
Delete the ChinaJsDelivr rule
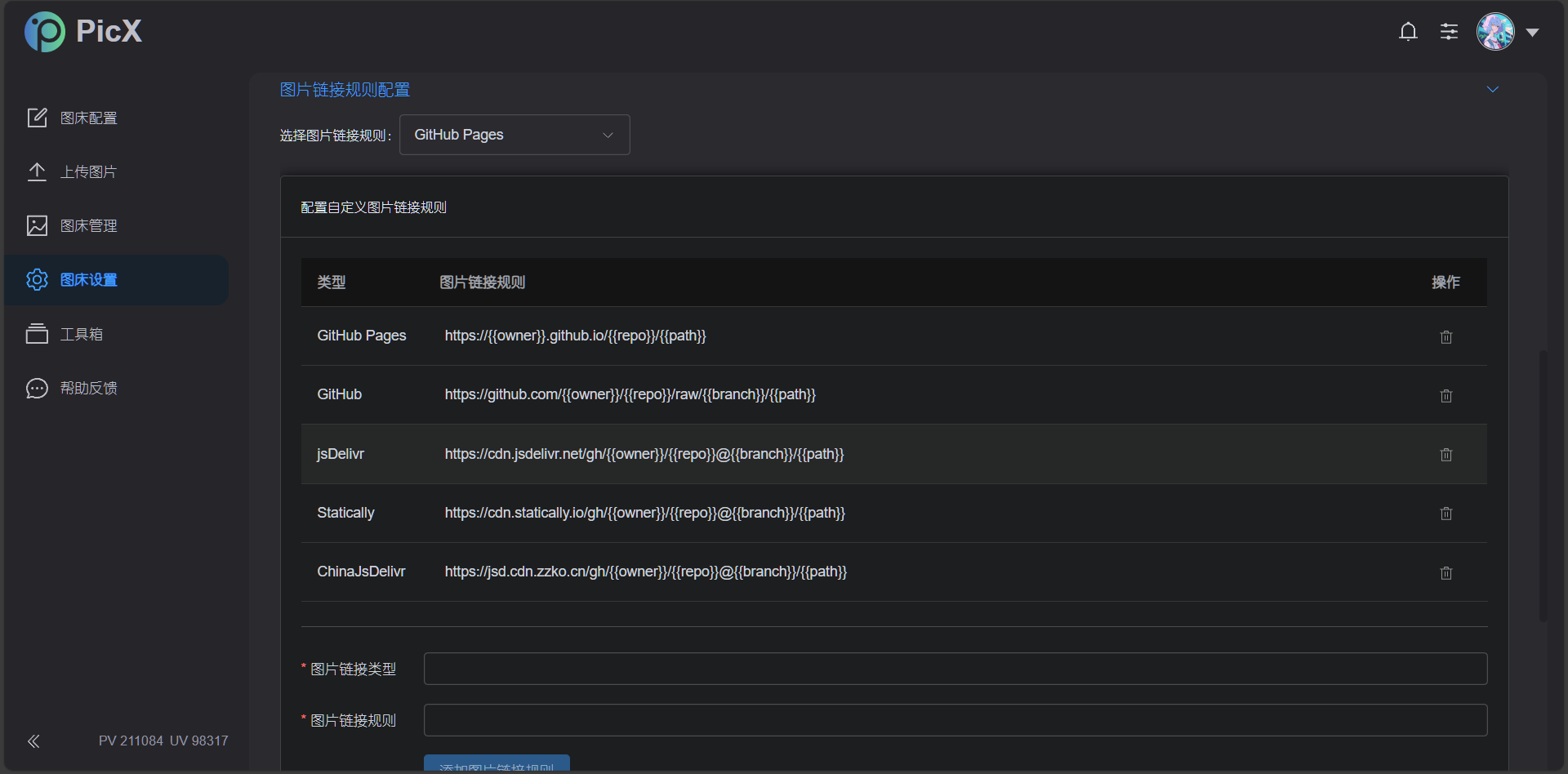pos(1446,573)
